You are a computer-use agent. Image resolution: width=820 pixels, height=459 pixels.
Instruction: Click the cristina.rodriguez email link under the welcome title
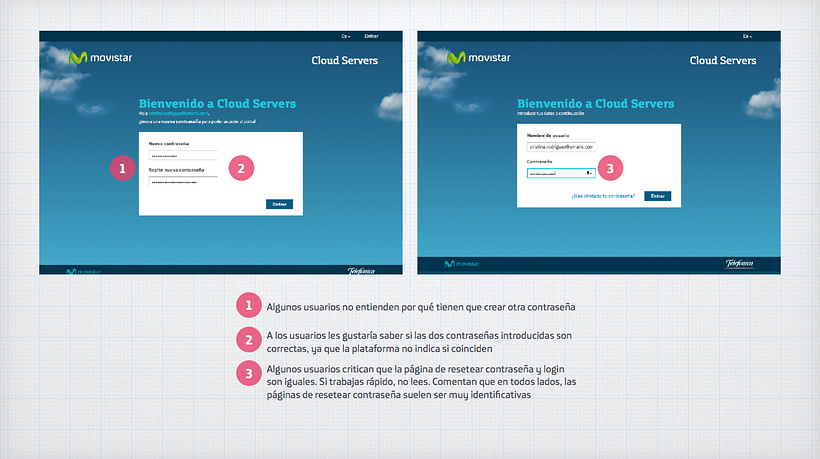click(178, 113)
